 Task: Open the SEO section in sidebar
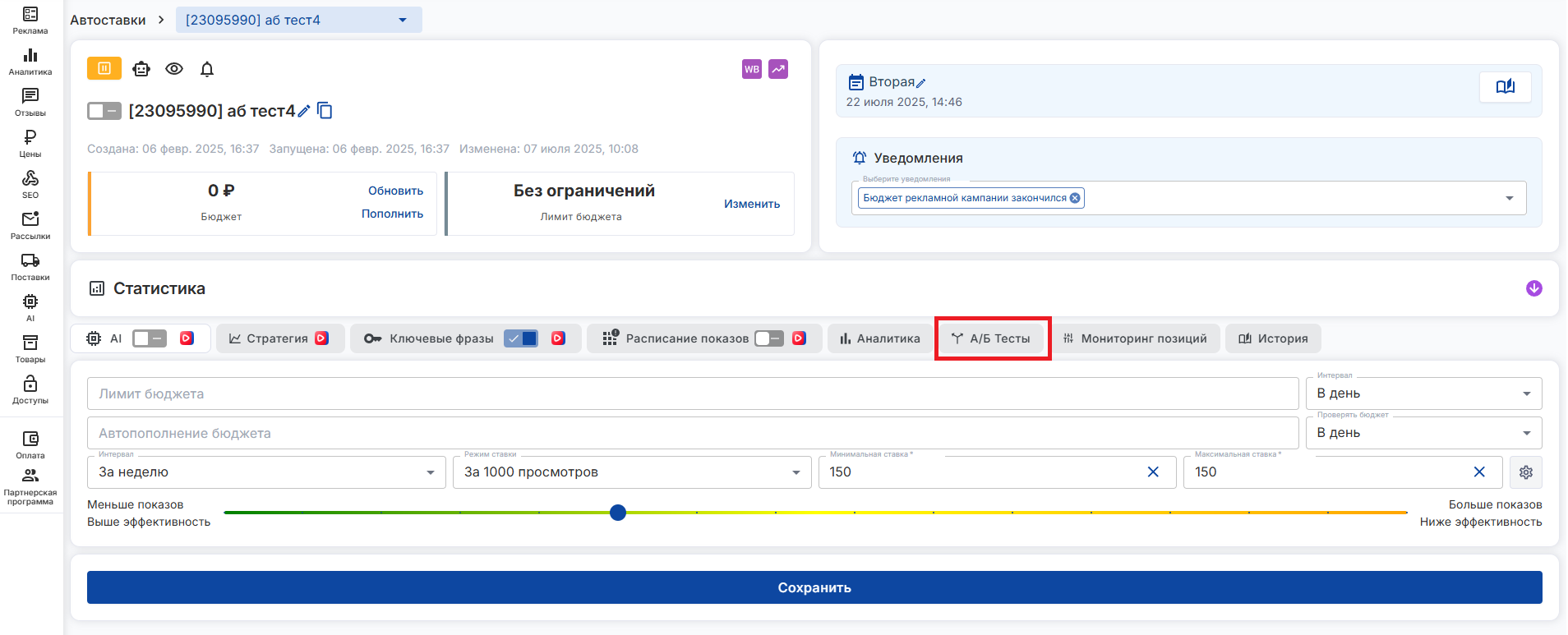click(30, 184)
